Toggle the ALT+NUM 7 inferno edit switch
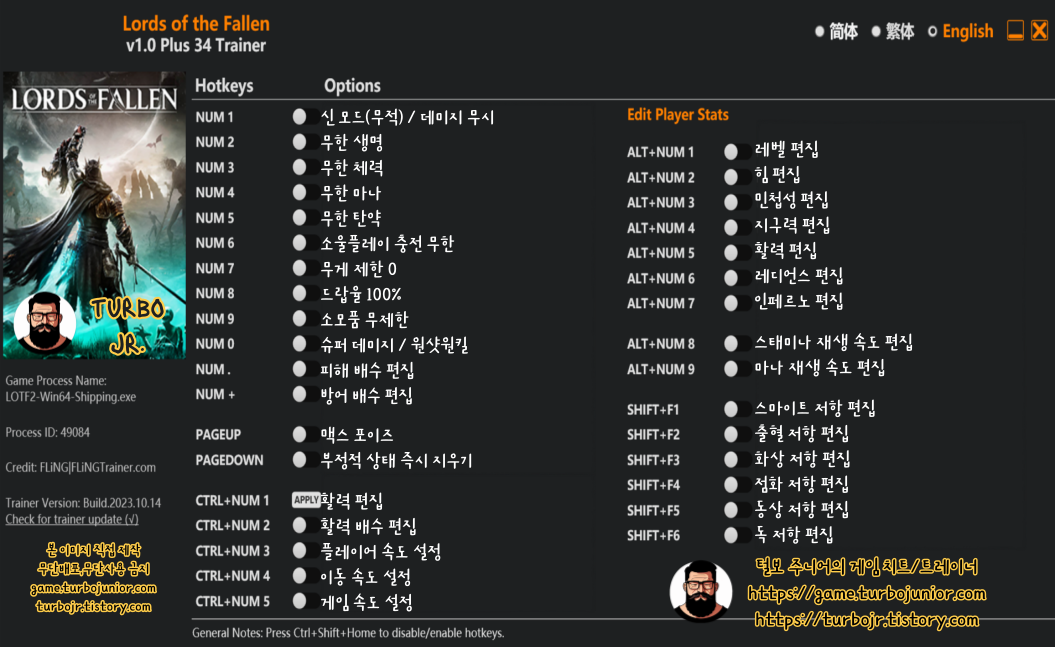Image resolution: width=1055 pixels, height=647 pixels. (x=737, y=303)
